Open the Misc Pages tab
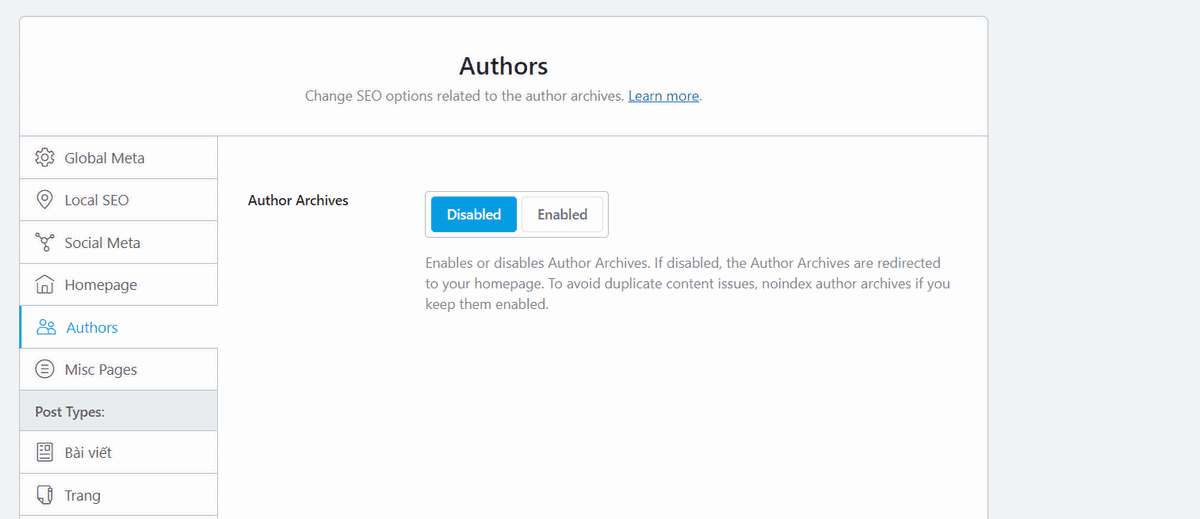The height and width of the screenshot is (519, 1200). point(101,370)
